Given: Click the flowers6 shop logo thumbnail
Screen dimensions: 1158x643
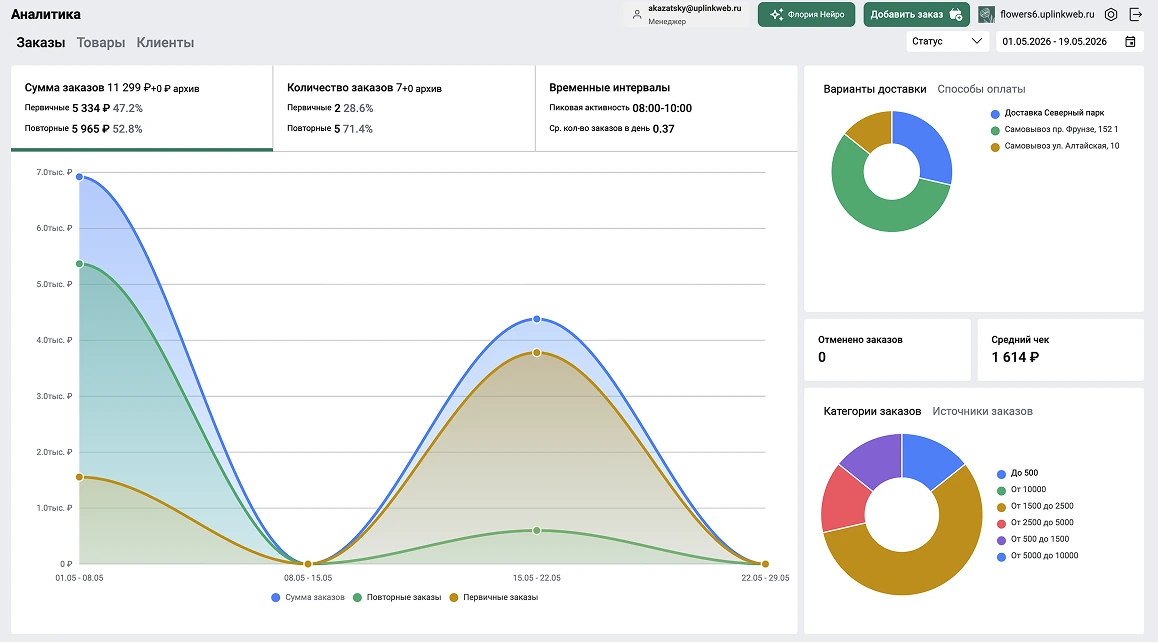Looking at the screenshot, I should pos(986,14).
